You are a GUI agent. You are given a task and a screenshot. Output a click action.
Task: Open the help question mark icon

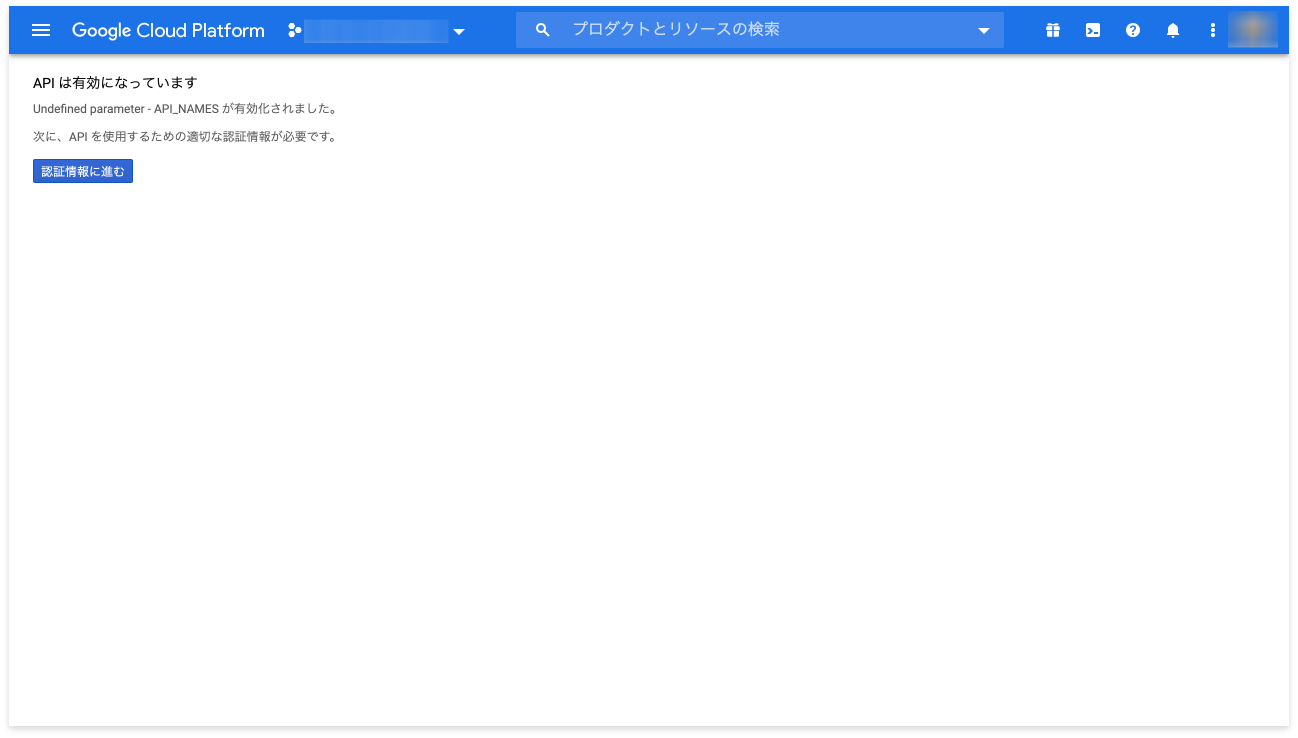tap(1133, 30)
